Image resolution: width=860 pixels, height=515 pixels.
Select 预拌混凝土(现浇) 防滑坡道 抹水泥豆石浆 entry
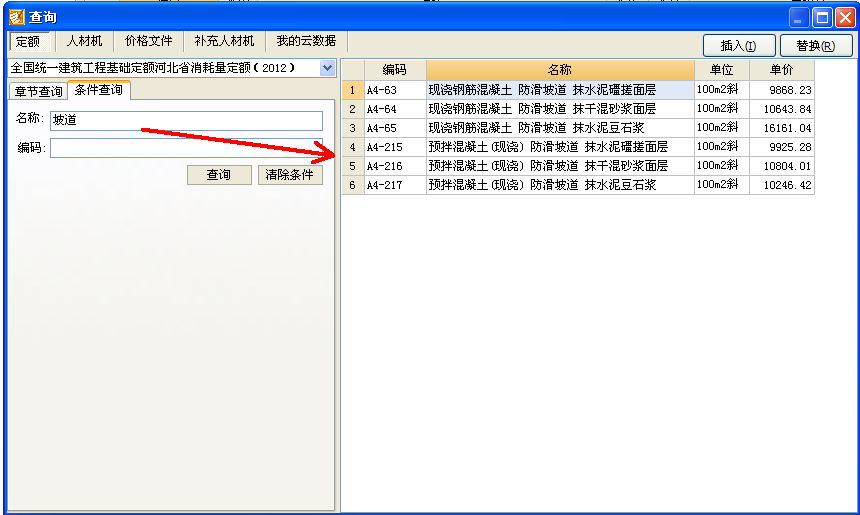(x=560, y=185)
